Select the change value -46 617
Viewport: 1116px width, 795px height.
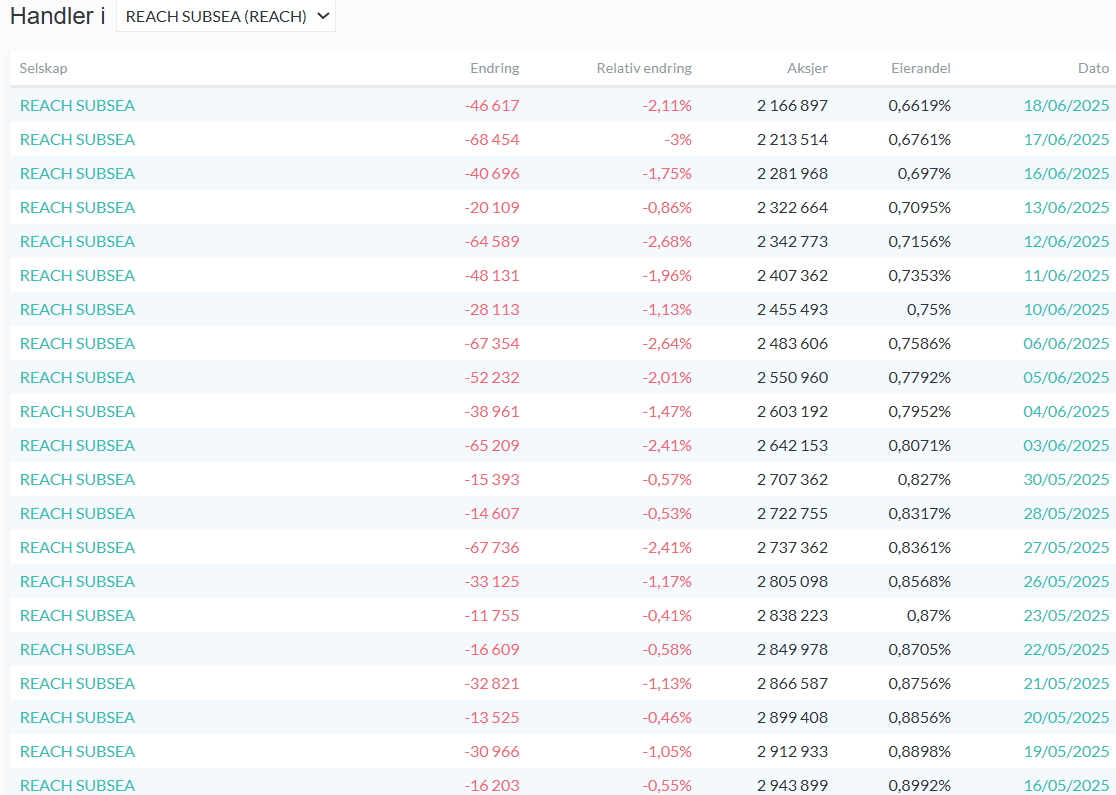[492, 105]
